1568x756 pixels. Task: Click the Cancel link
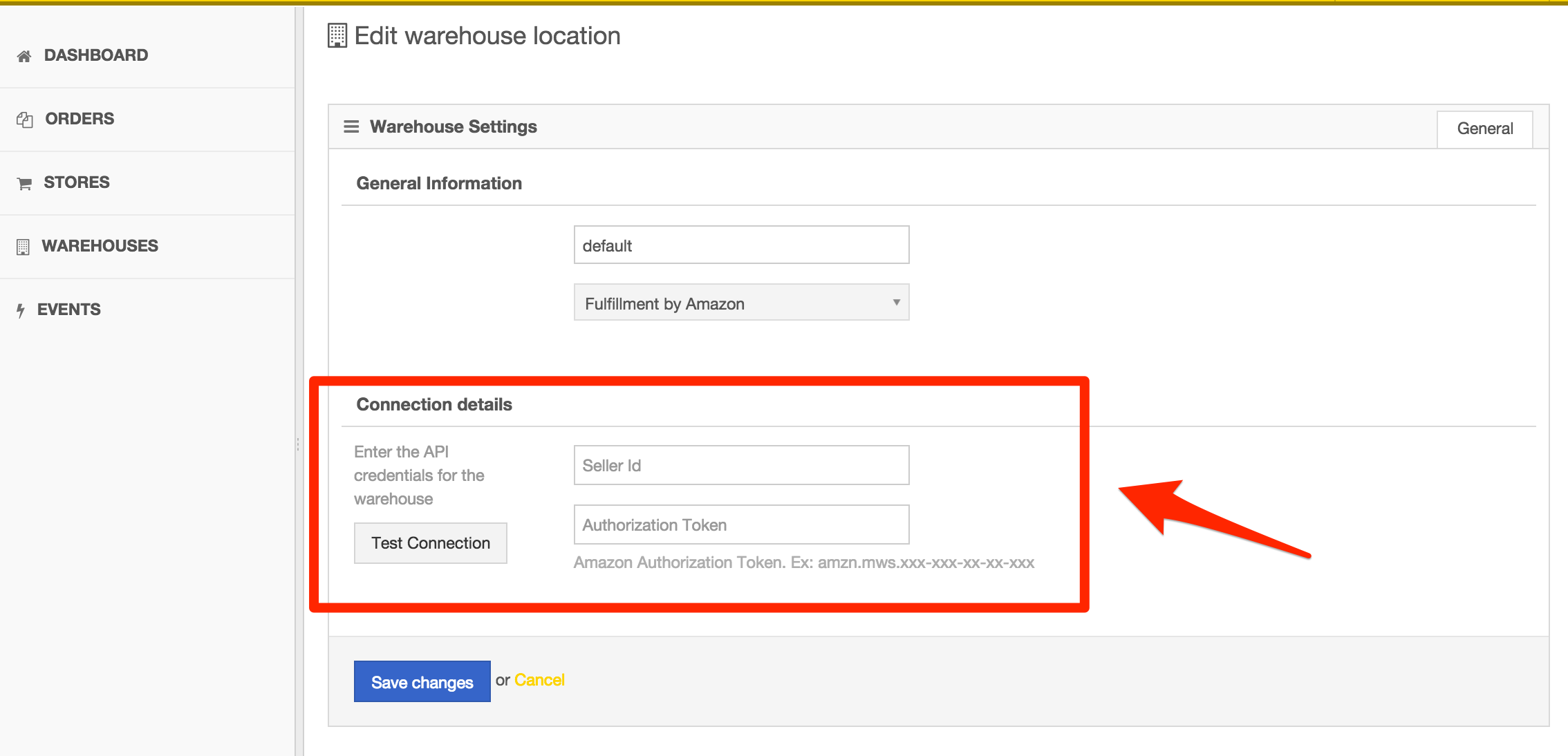coord(539,680)
